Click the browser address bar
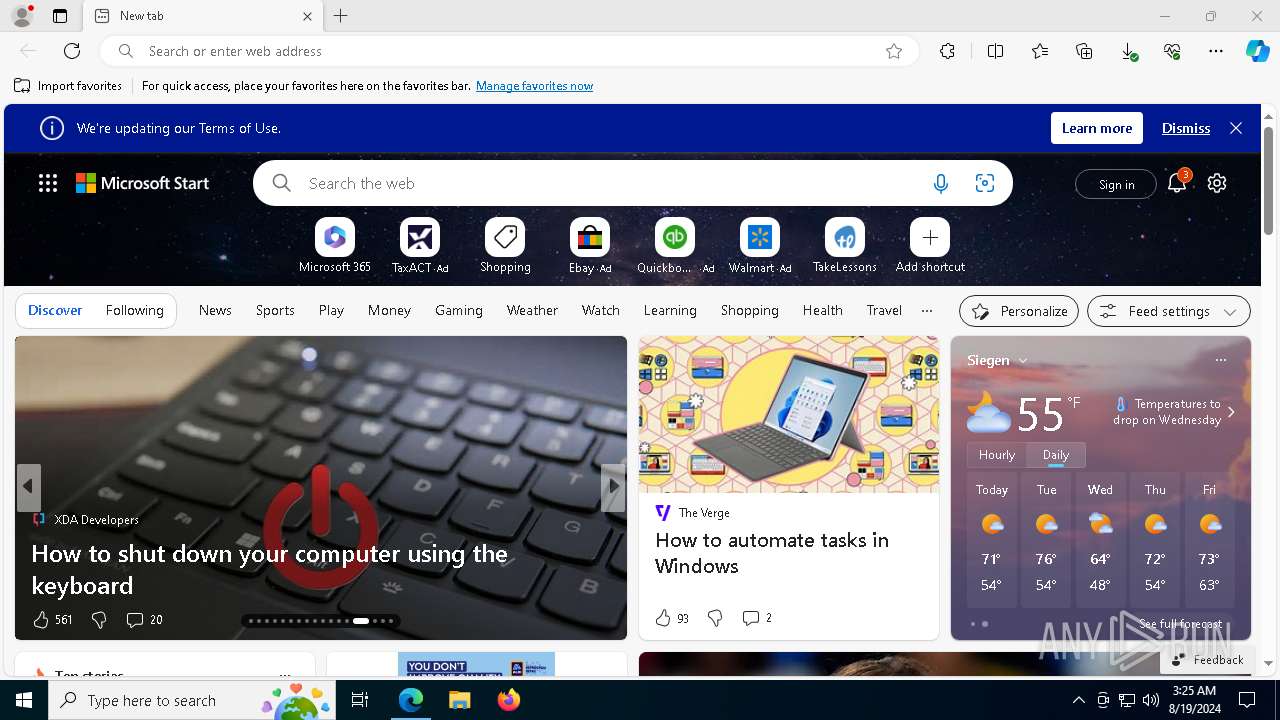 click(x=510, y=51)
